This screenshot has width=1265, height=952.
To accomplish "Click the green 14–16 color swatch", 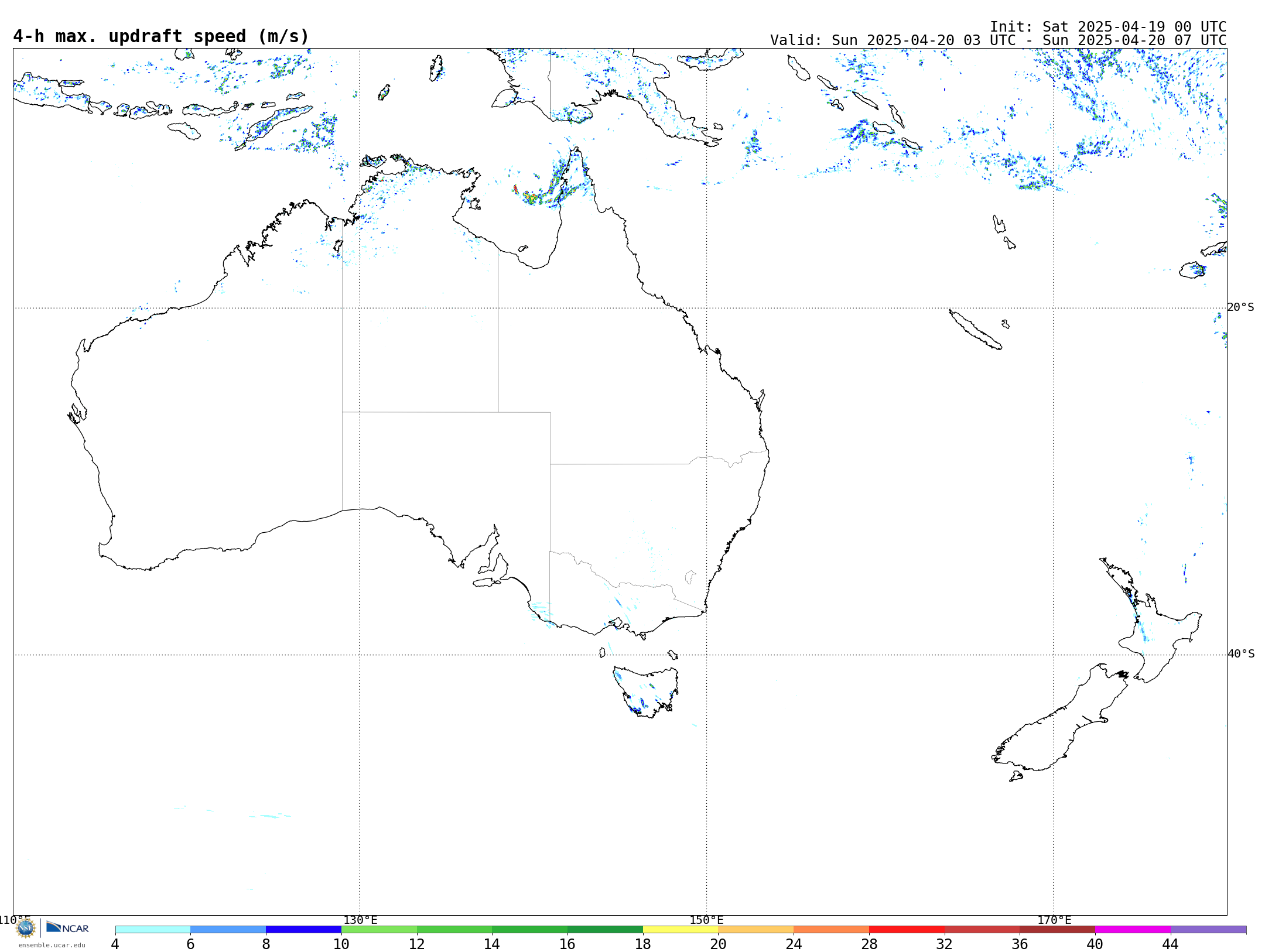I will [x=530, y=929].
